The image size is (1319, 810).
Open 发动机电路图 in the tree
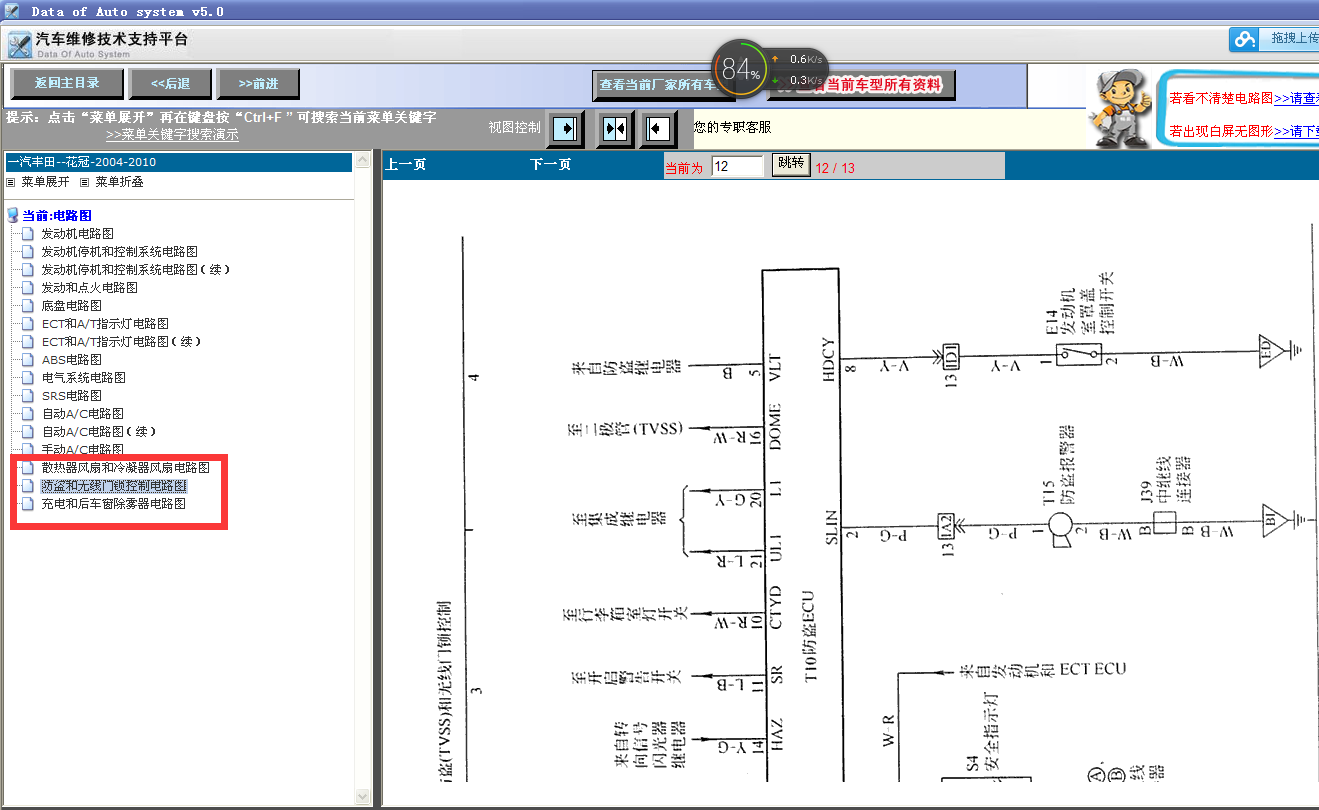pyautogui.click(x=77, y=233)
